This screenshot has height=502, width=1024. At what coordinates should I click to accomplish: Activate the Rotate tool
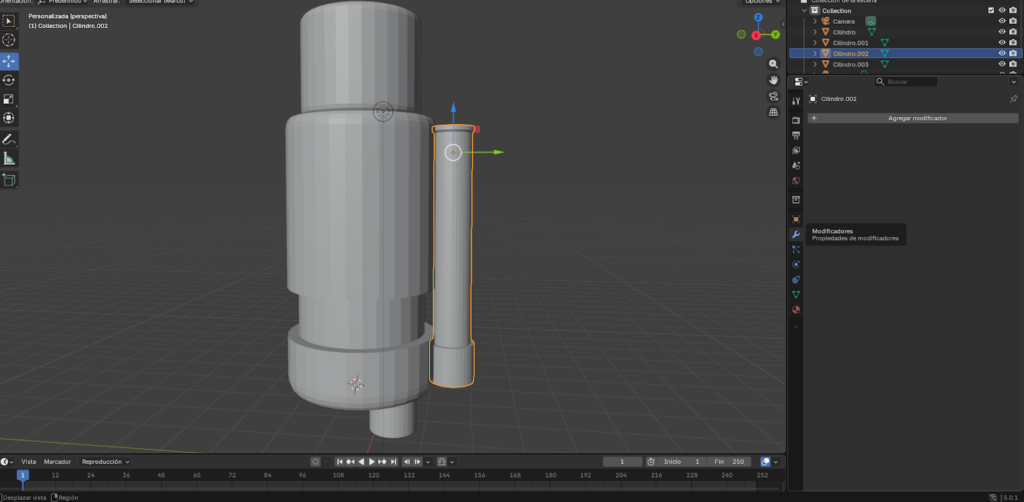9,80
